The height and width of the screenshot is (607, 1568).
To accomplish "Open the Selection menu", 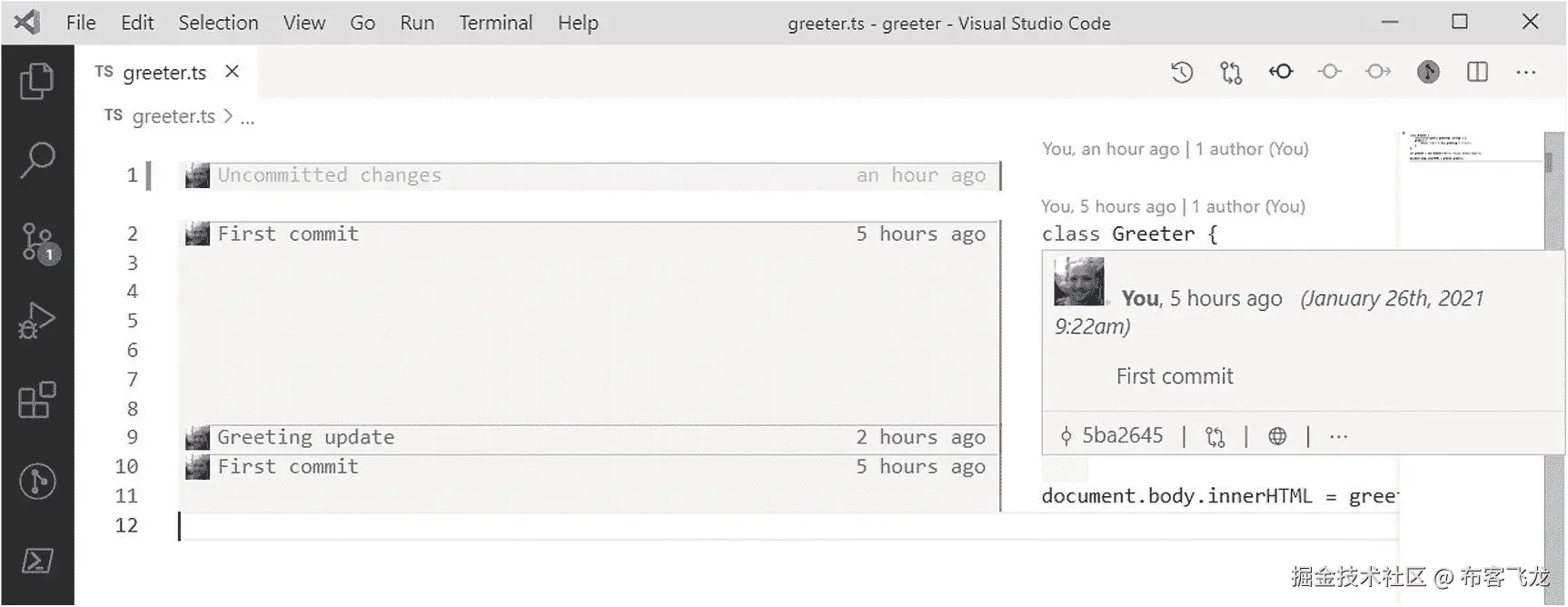I will click(x=218, y=23).
